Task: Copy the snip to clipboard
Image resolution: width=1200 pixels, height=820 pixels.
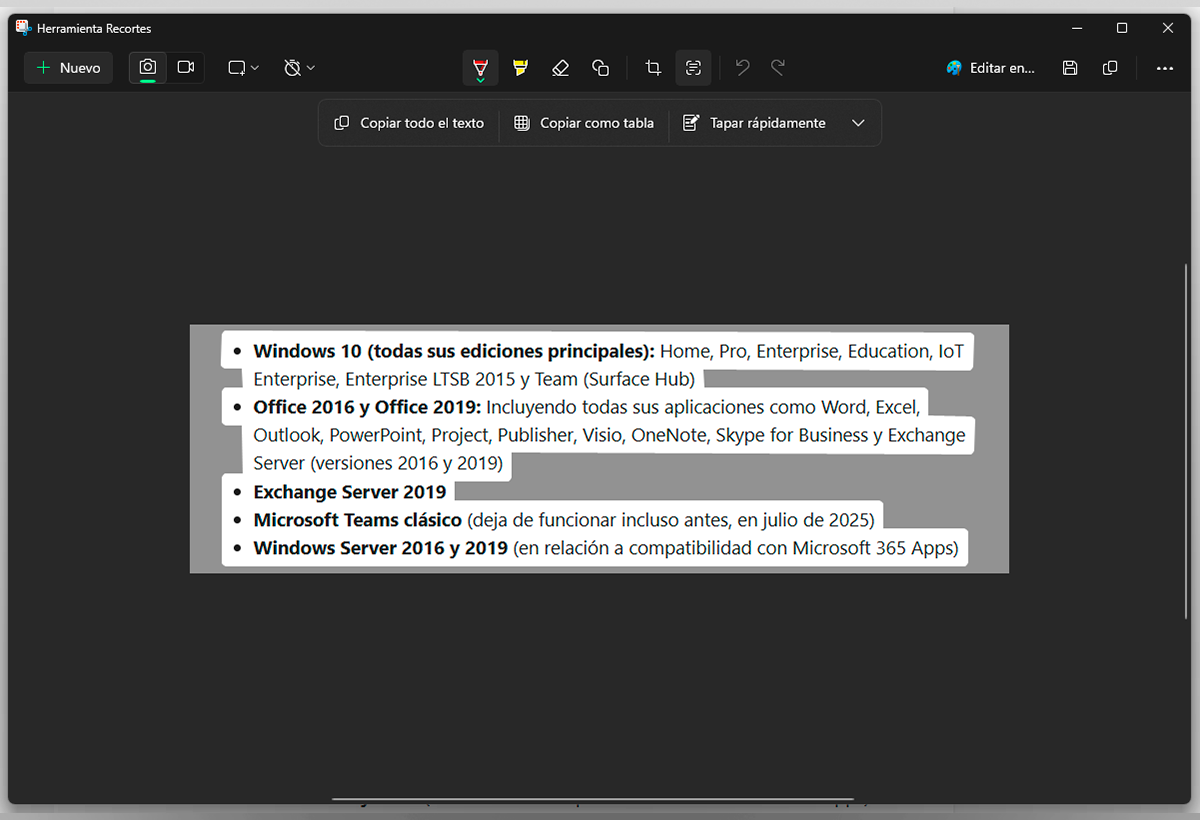Action: 1110,68
